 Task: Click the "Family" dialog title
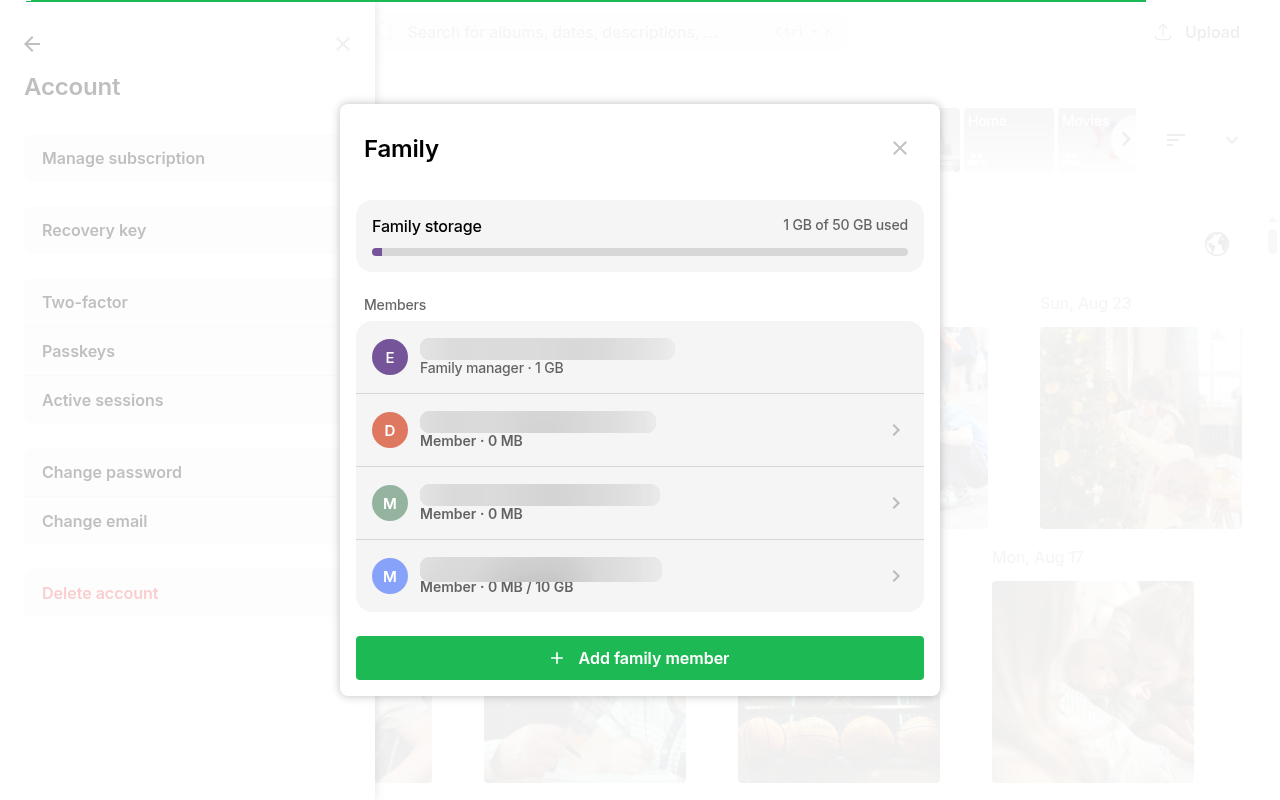tap(401, 149)
